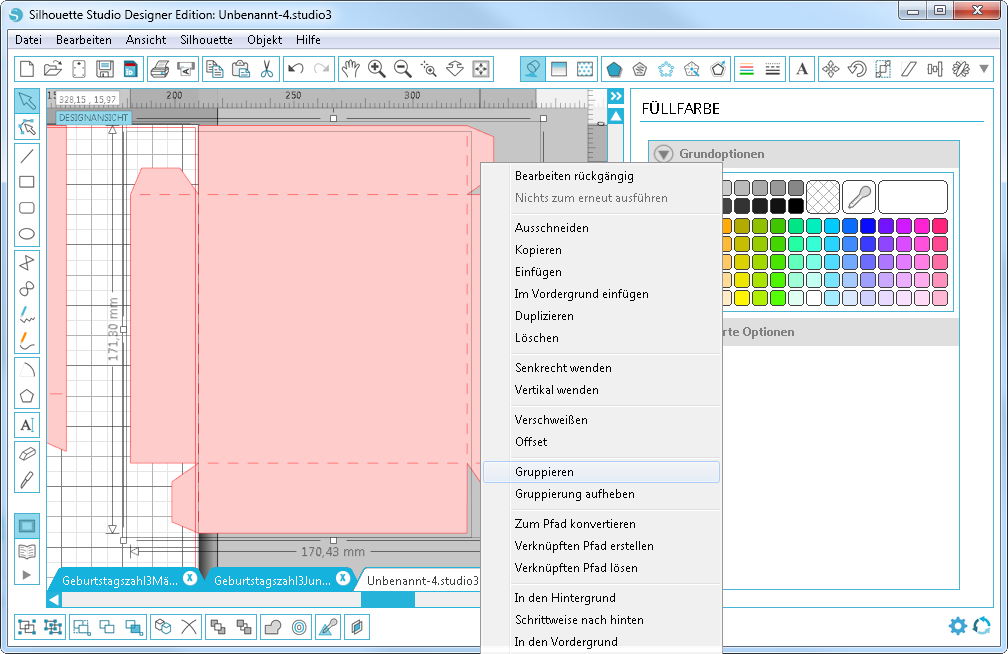Select the Eraser tool in left toolbar
This screenshot has width=1008, height=654.
(x=27, y=452)
